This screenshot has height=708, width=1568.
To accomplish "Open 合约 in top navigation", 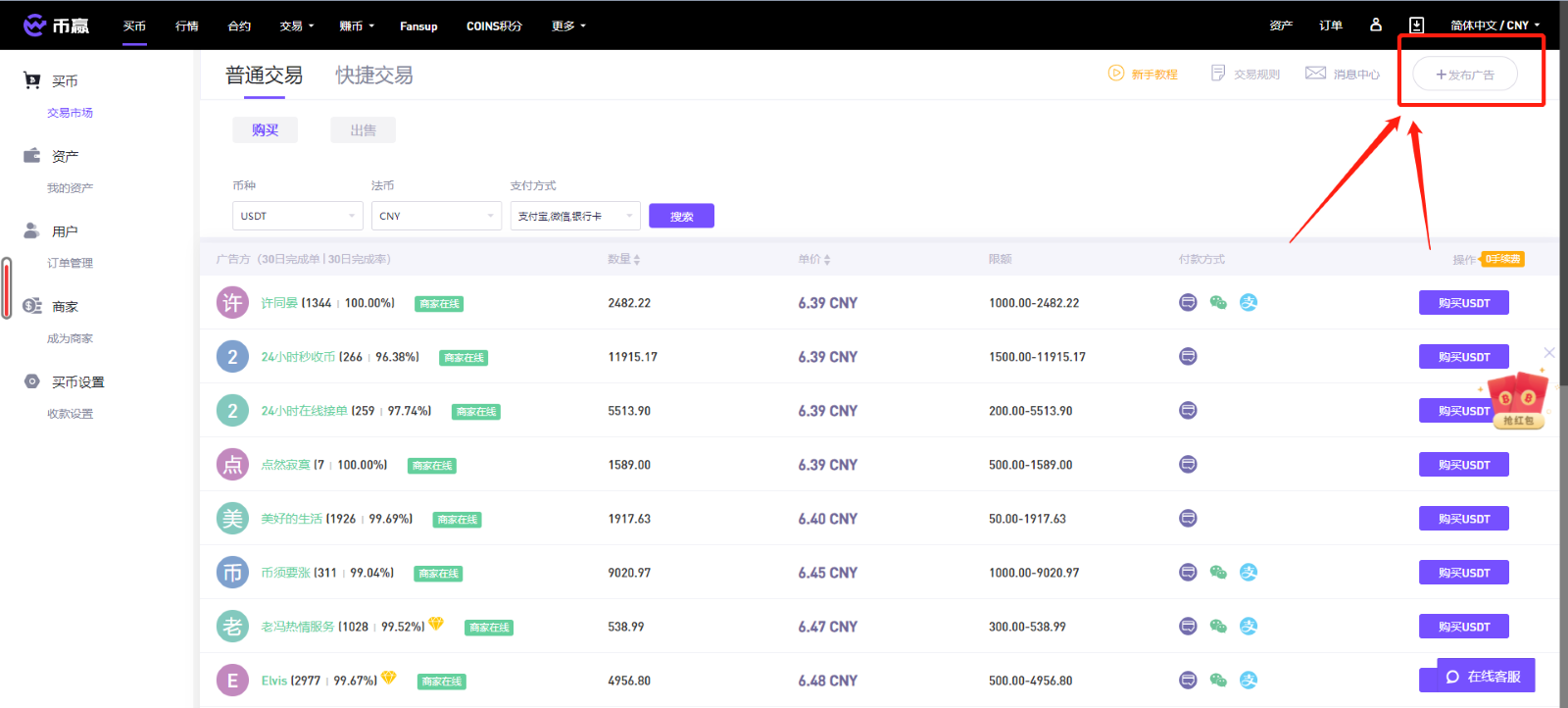I will tap(239, 26).
